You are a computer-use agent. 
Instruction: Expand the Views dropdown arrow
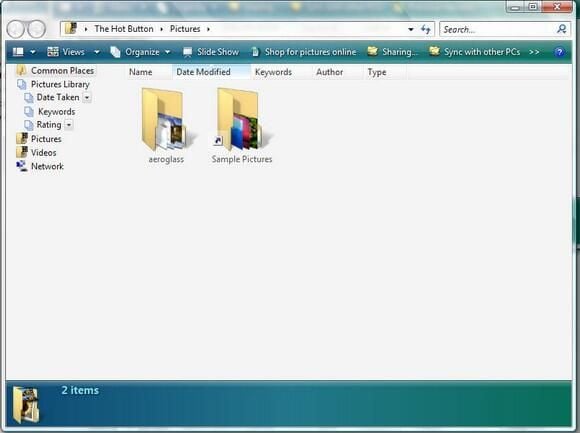(97, 52)
